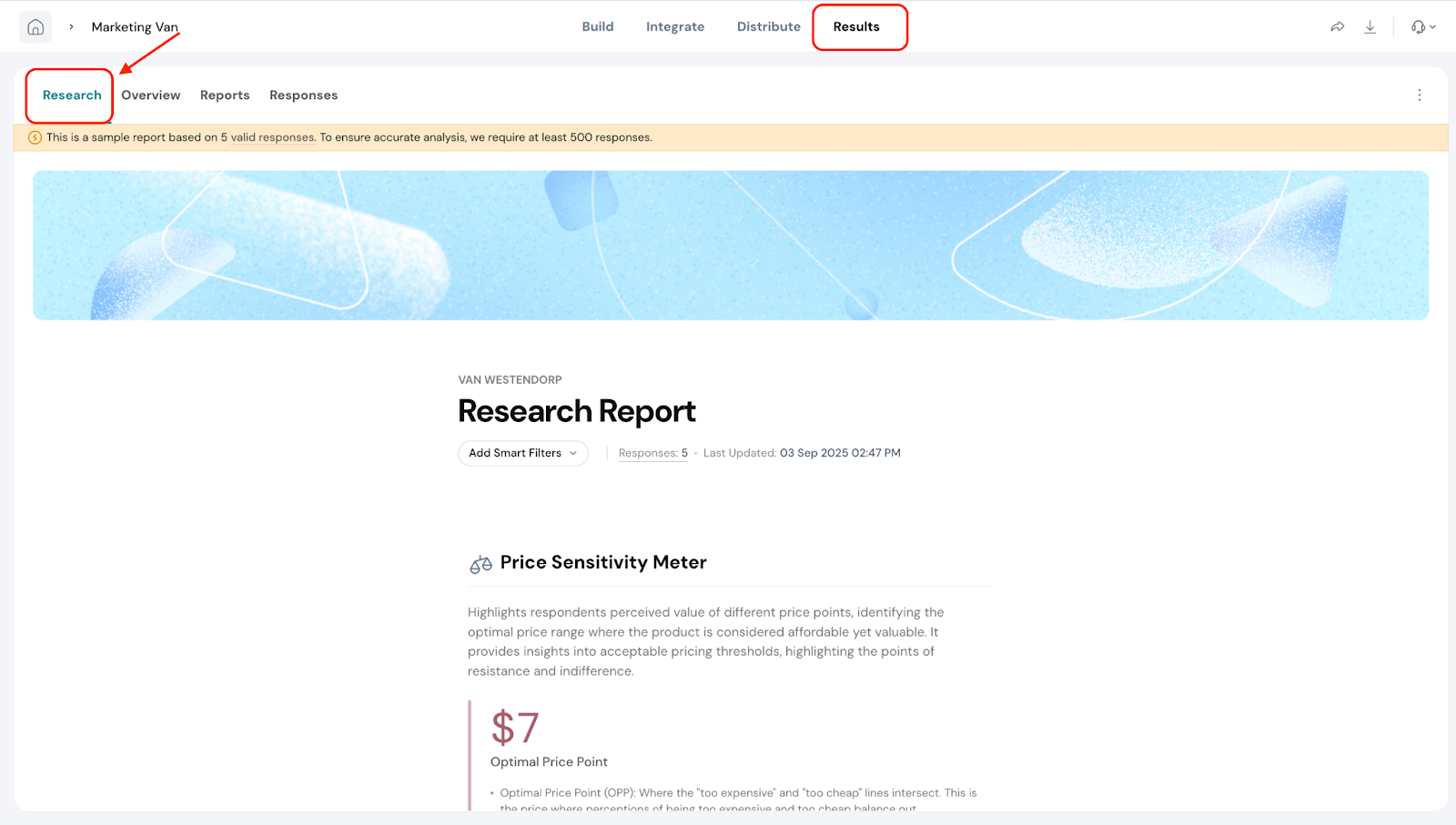
Task: Click the blue report banner image
Action: 730,246
